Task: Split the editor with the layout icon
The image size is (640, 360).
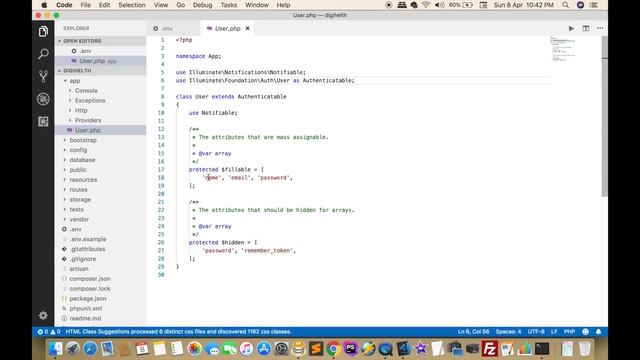Action: point(586,28)
